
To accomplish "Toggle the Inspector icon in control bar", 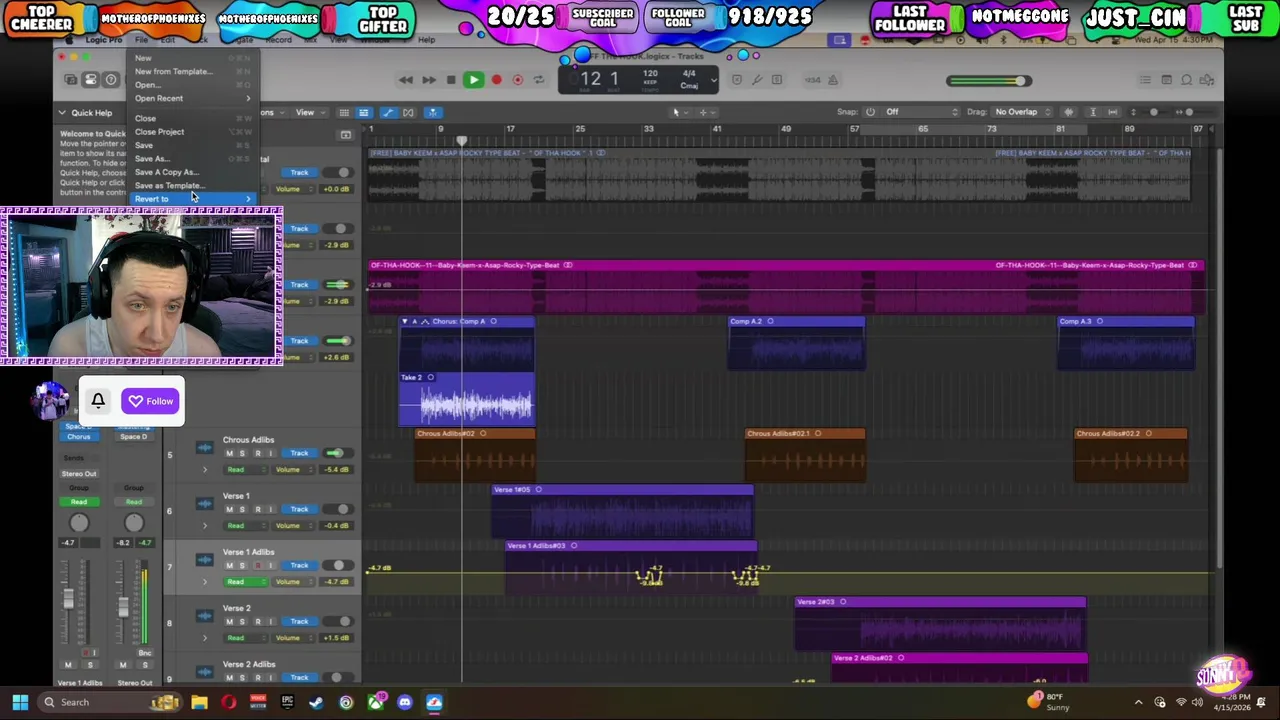I will (90, 80).
